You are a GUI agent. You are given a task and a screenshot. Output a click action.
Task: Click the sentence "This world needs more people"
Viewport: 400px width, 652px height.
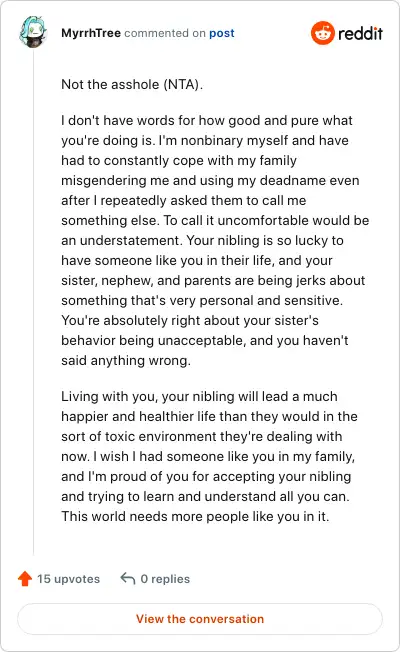195,516
